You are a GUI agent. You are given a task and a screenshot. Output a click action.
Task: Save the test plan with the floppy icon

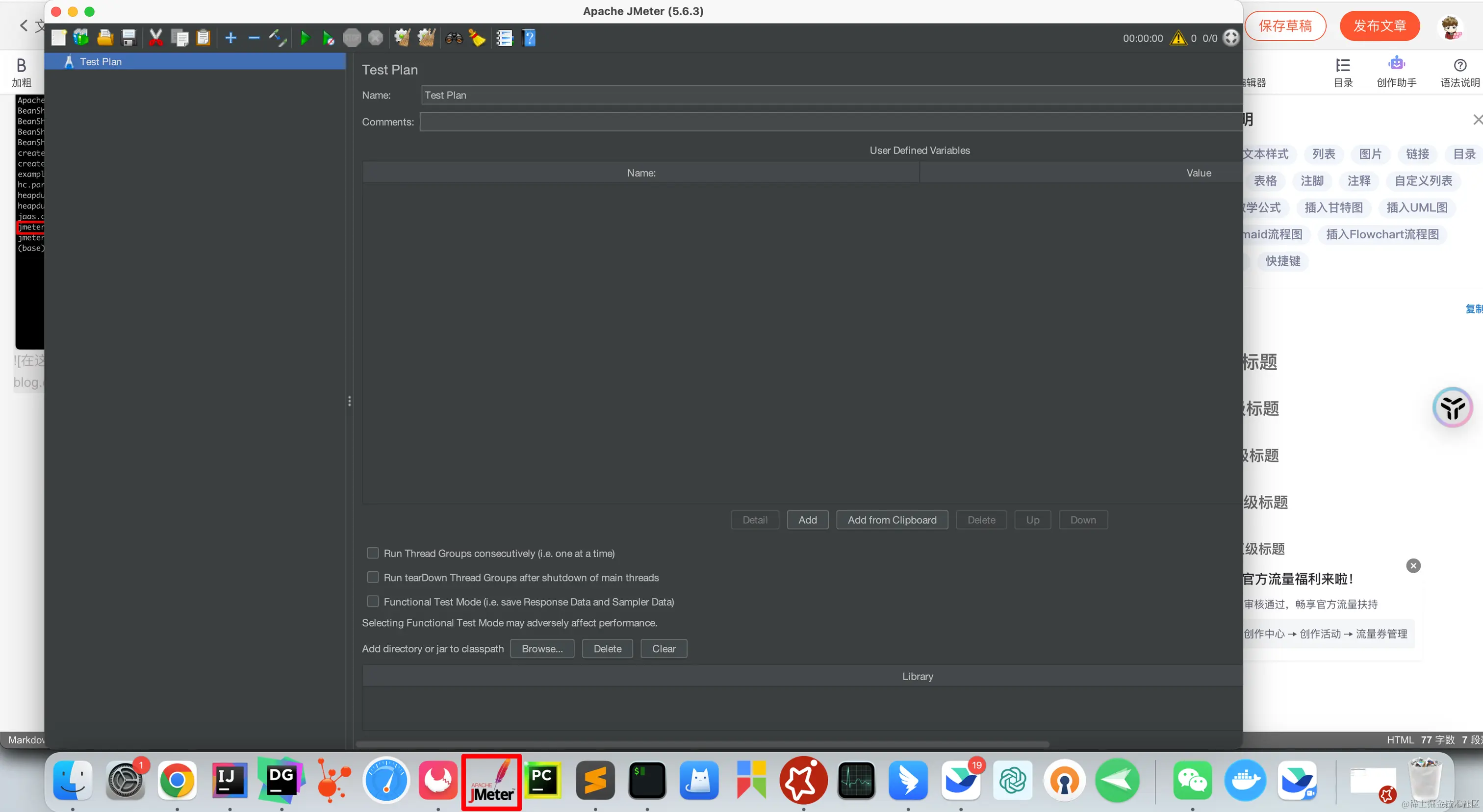tap(128, 38)
